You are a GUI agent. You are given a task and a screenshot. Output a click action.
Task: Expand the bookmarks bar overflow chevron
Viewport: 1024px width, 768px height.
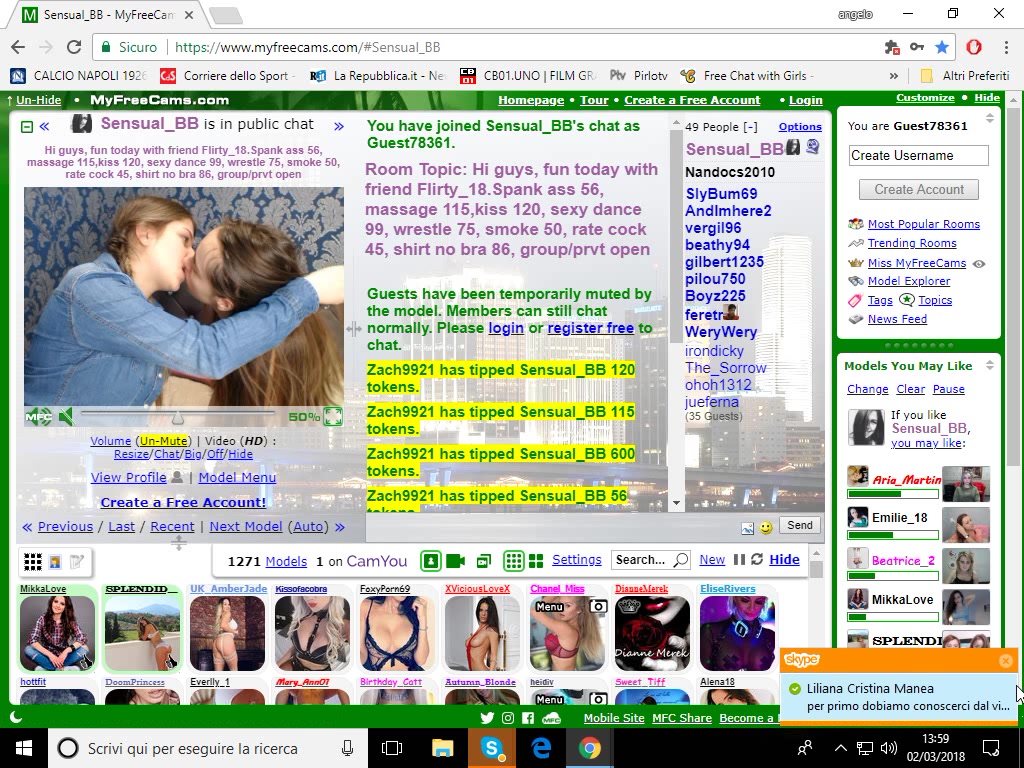coord(894,75)
